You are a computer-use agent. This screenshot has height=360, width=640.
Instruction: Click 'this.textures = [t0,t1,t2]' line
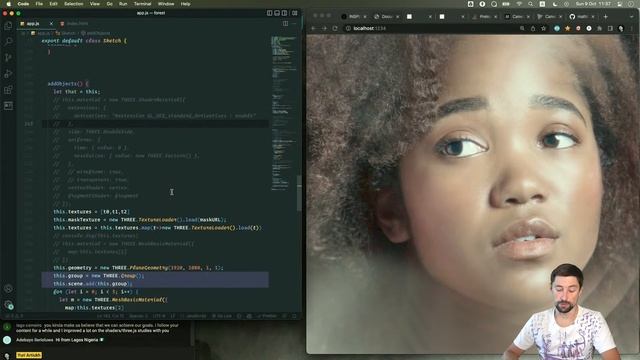point(92,212)
